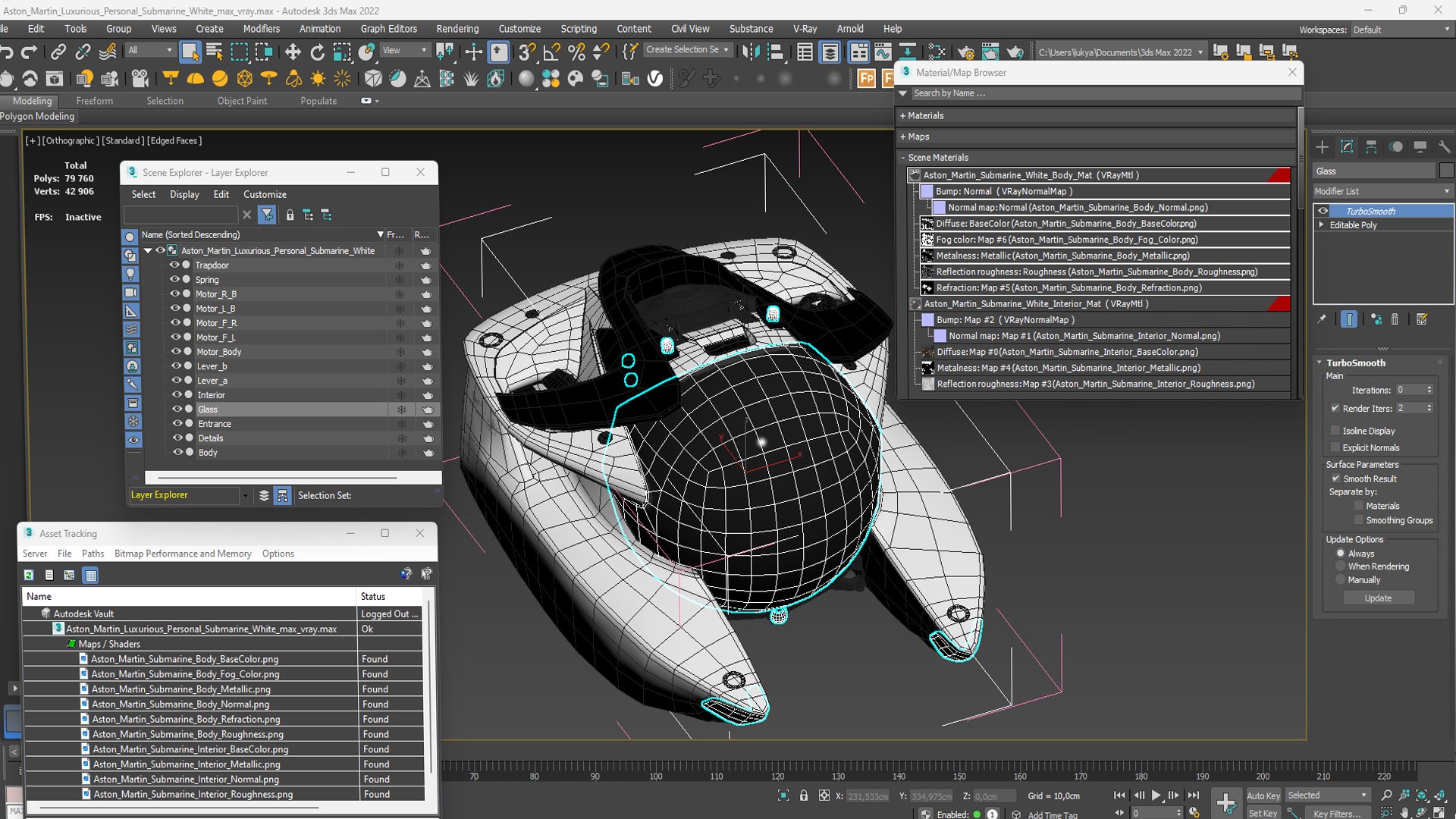1456x819 pixels.
Task: Check Separate by Materials checkbox
Action: (x=1359, y=506)
